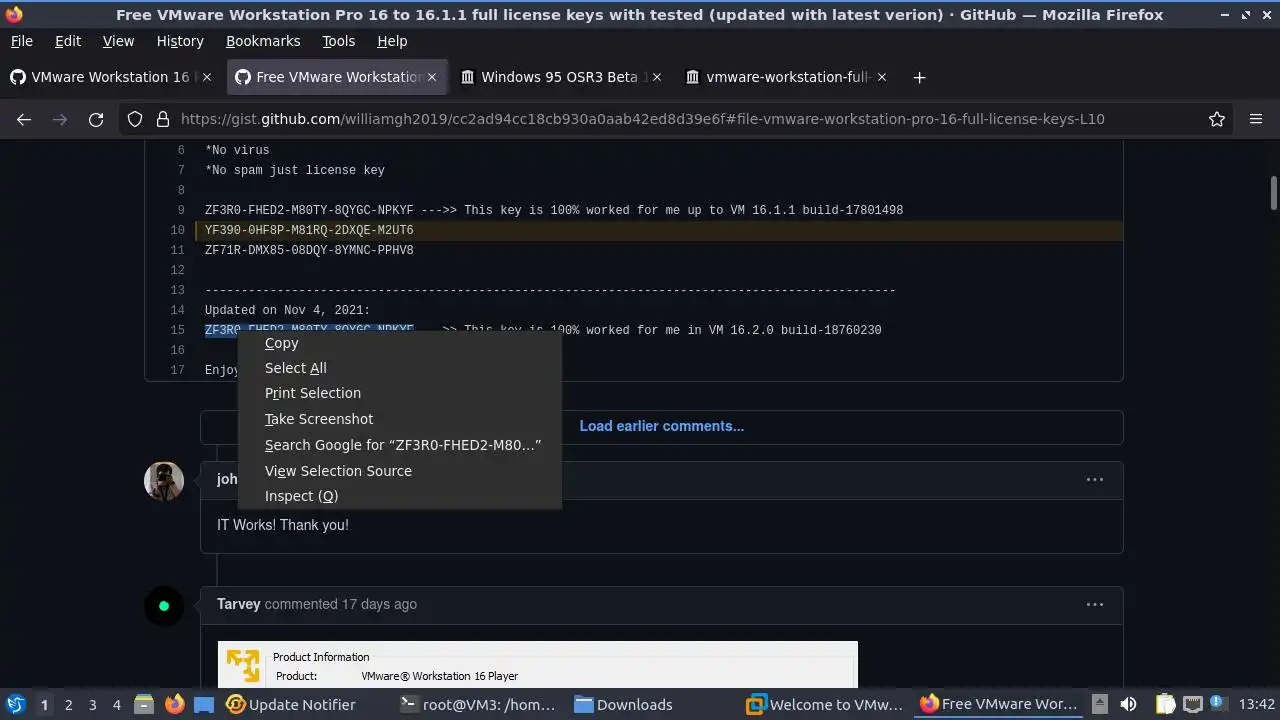
Task: Click the taskbar clock showing 13:42
Action: click(1257, 704)
